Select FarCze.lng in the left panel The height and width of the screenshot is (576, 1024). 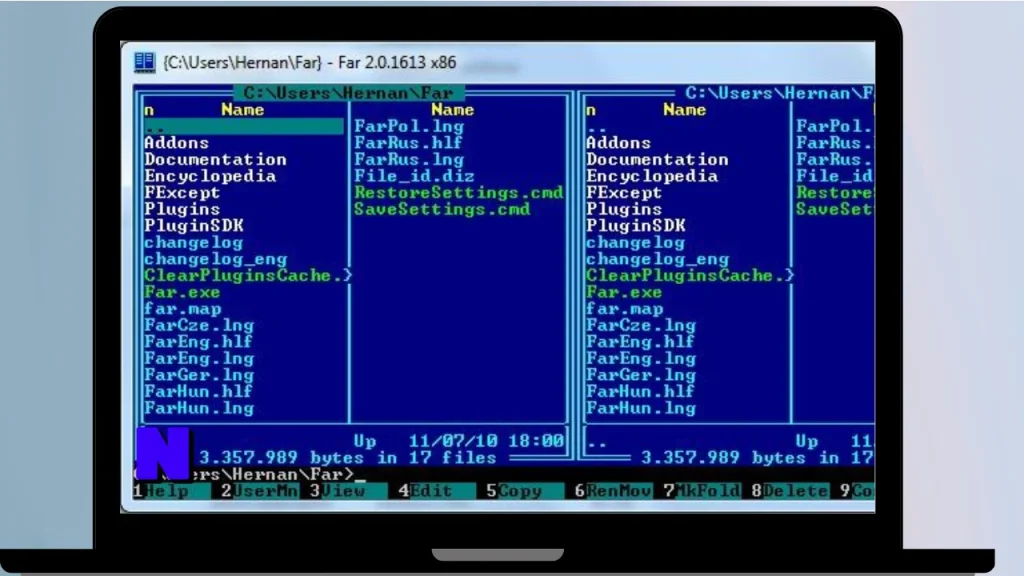199,325
